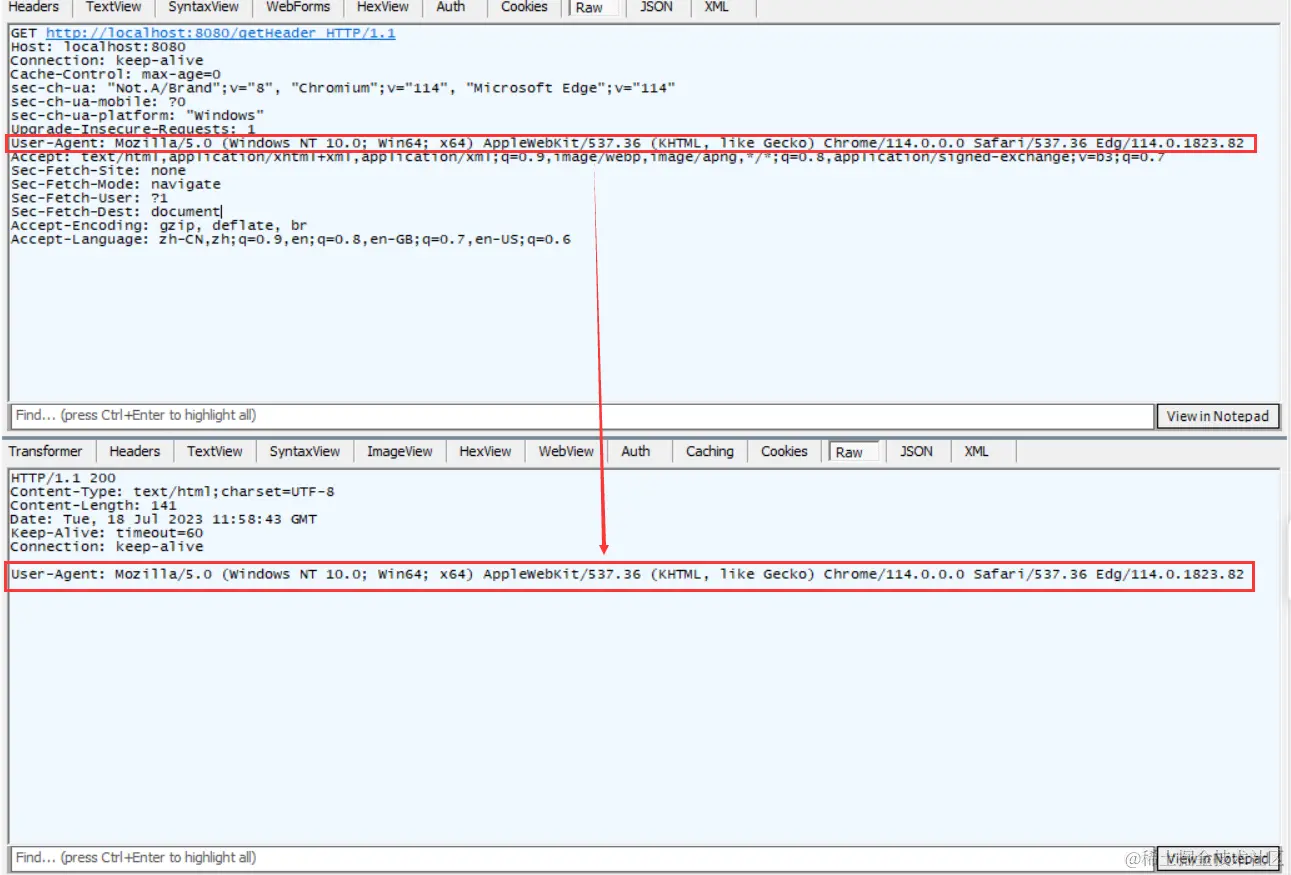Click the HTTP/1.1 200 status line
The image size is (1291, 875).
click(x=63, y=478)
